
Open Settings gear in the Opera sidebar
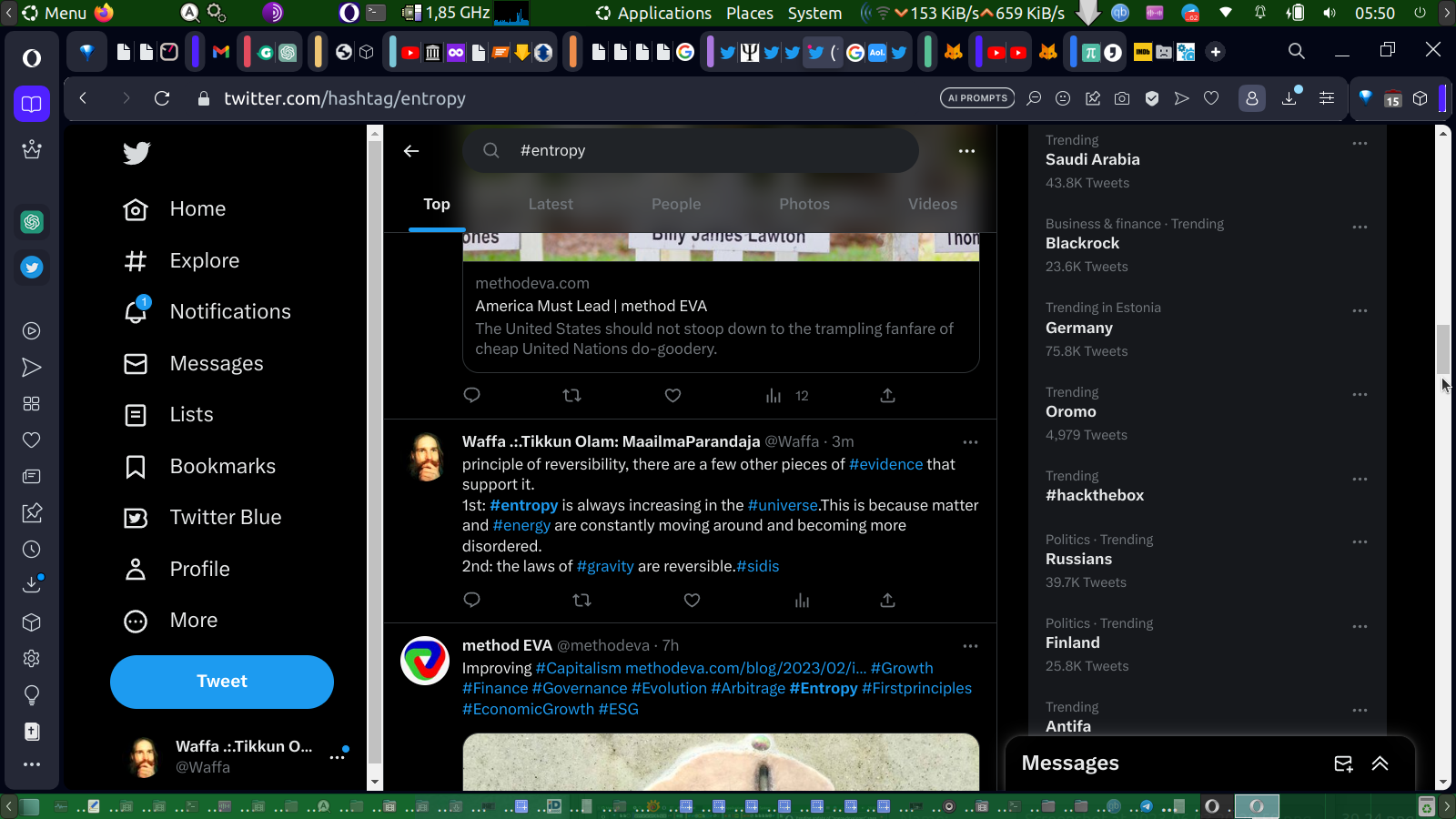[x=32, y=659]
